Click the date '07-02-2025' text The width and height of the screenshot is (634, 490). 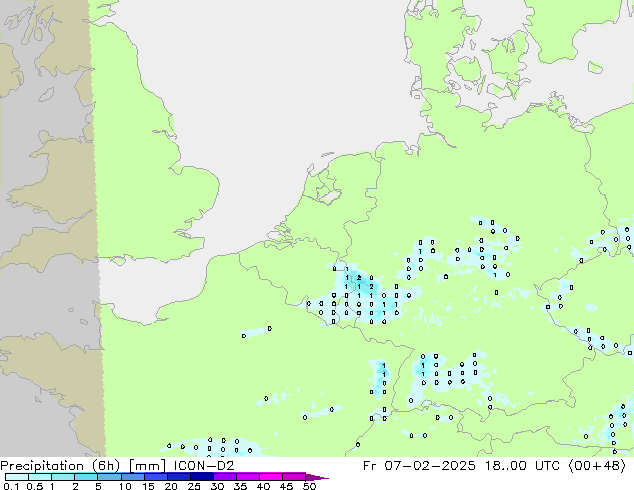coord(430,466)
